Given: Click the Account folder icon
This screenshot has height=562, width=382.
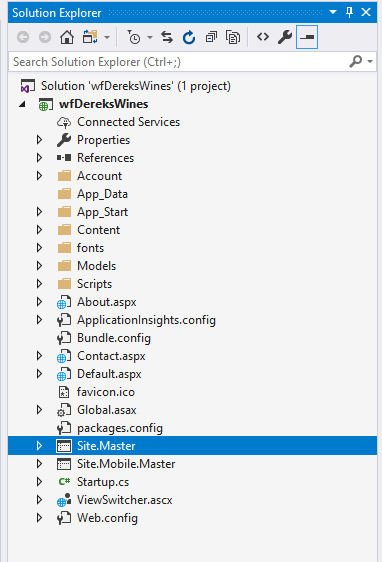Looking at the screenshot, I should click(x=64, y=176).
